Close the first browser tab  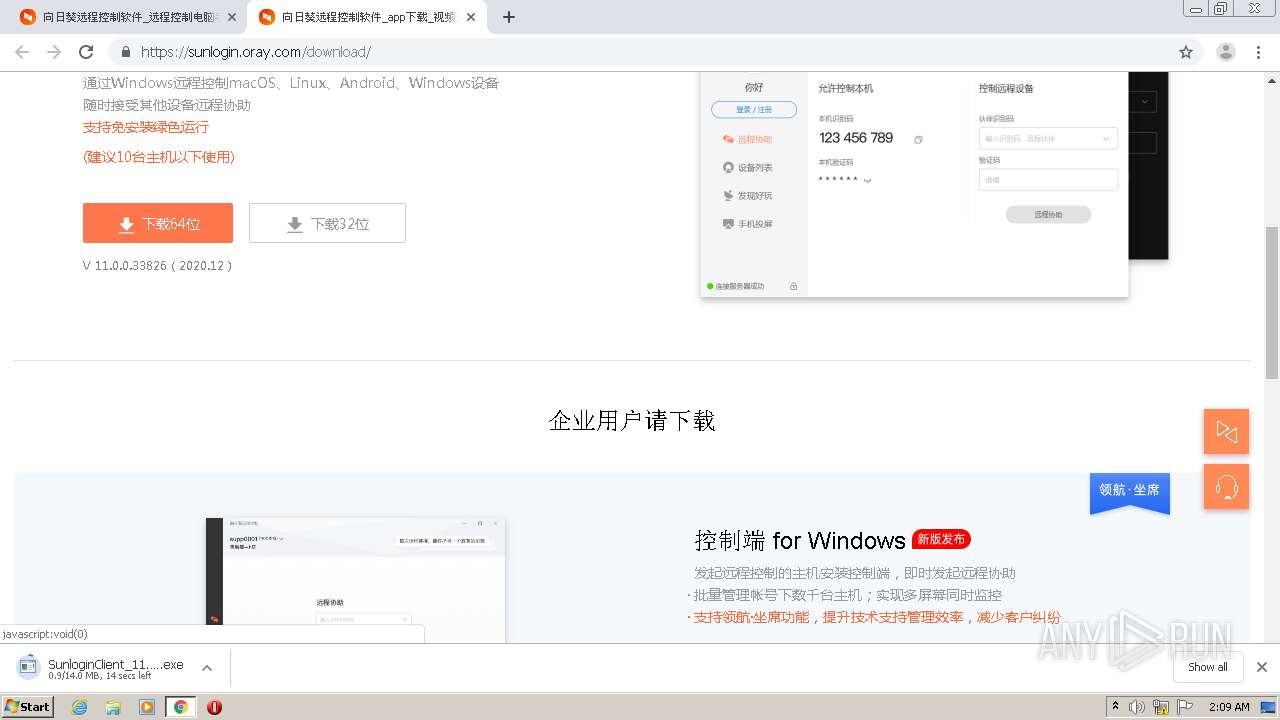click(x=232, y=17)
